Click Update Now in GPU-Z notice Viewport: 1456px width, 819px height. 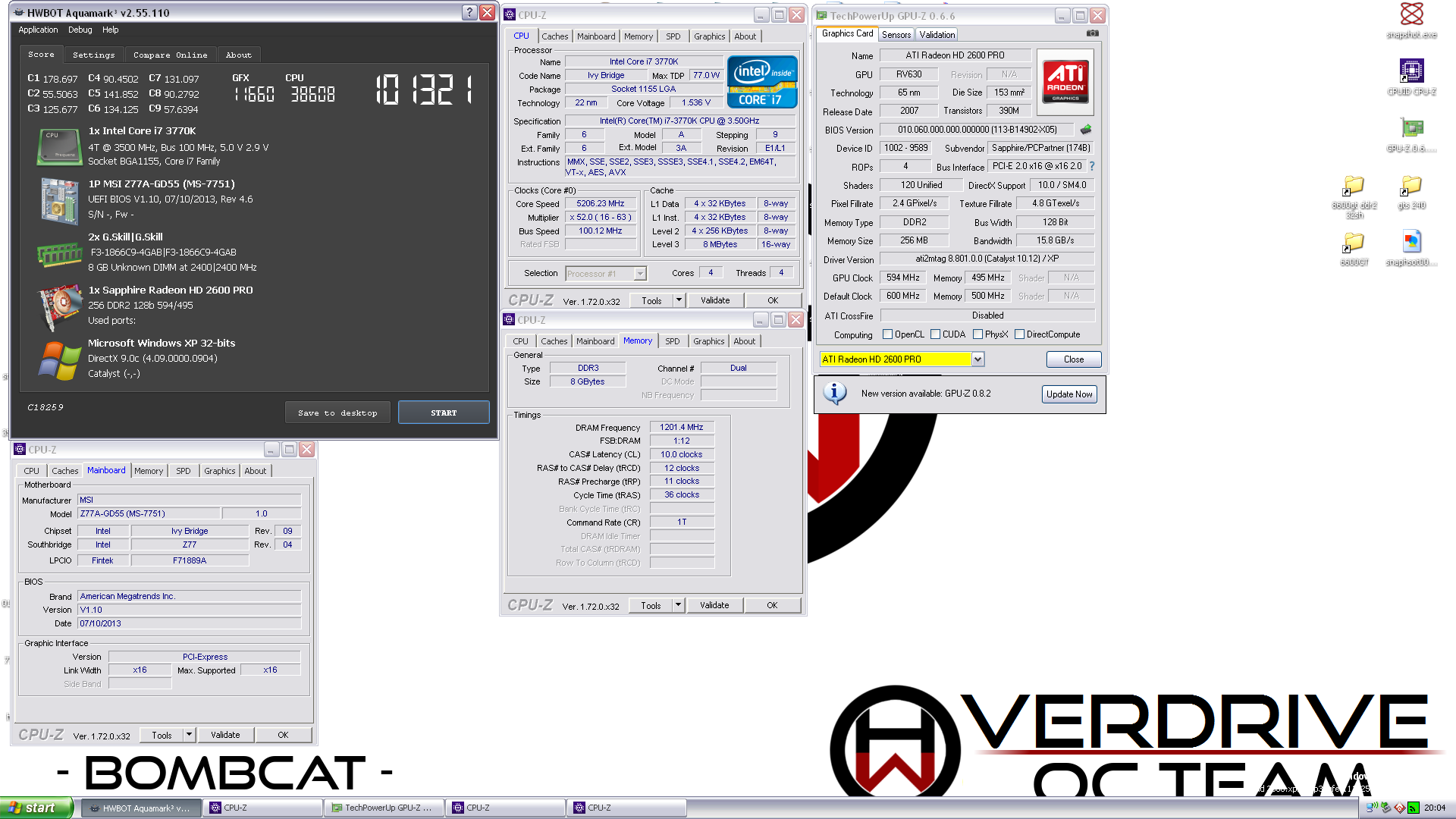click(x=1069, y=394)
